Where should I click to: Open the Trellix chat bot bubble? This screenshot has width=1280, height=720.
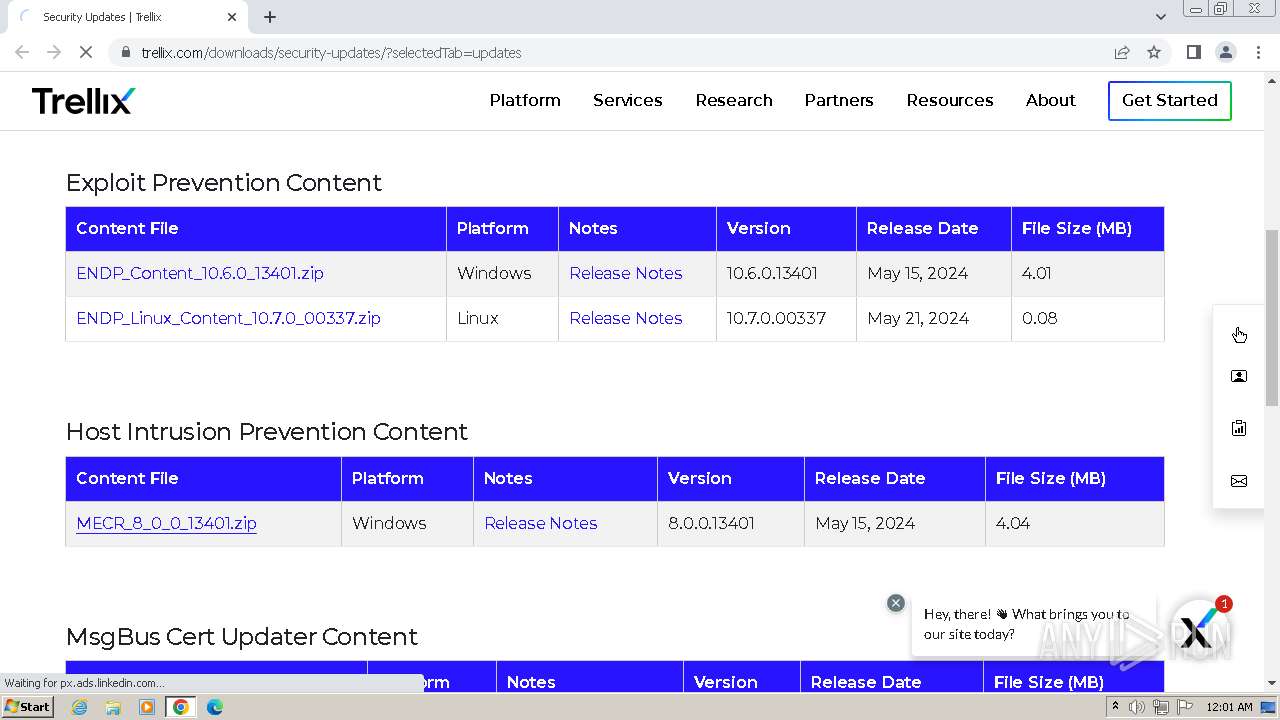[x=1198, y=630]
